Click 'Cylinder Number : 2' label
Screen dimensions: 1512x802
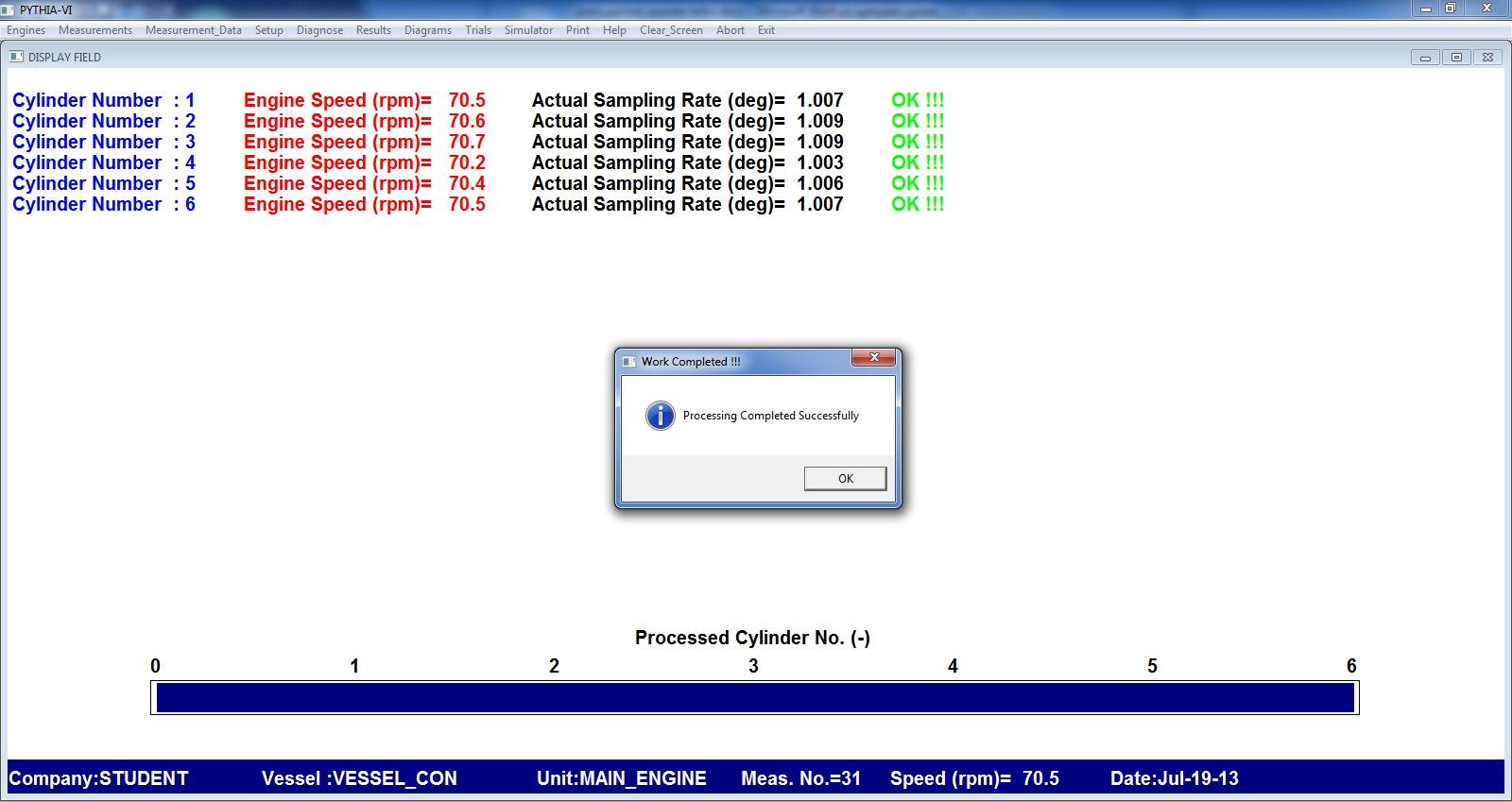104,121
